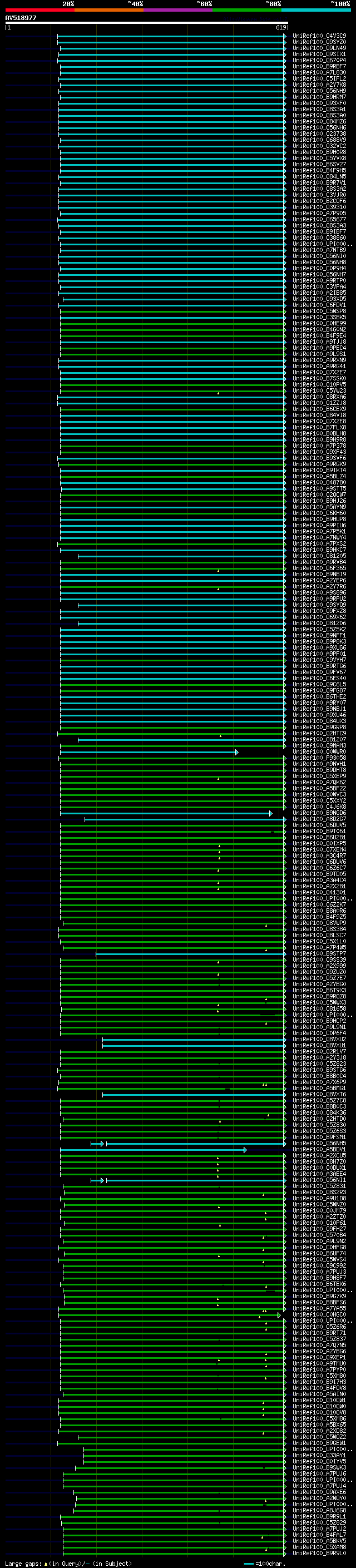Screen dimensions: 356x1568
Task: Open the UniRef100_B9GEW1 link
Action: pyautogui.click(x=319, y=1443)
